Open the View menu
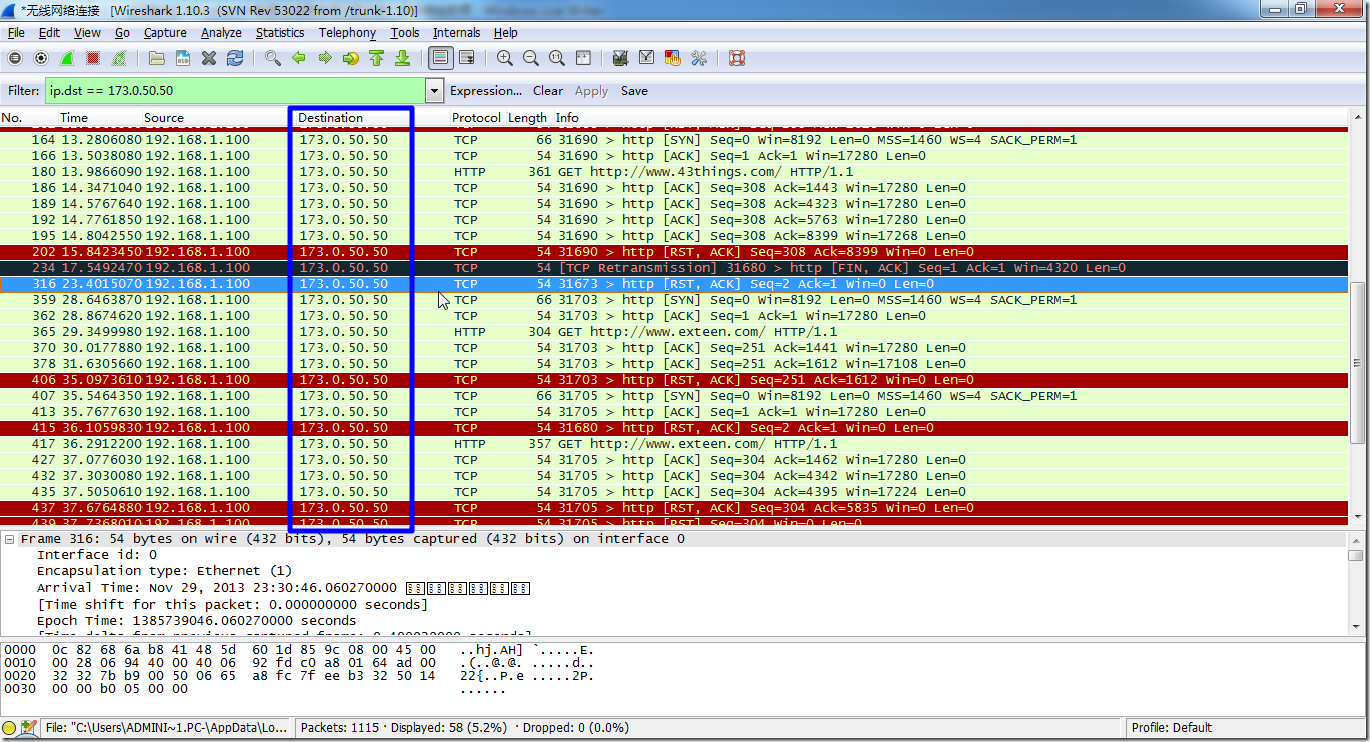Screen dimensions: 1370x742 [x=87, y=33]
